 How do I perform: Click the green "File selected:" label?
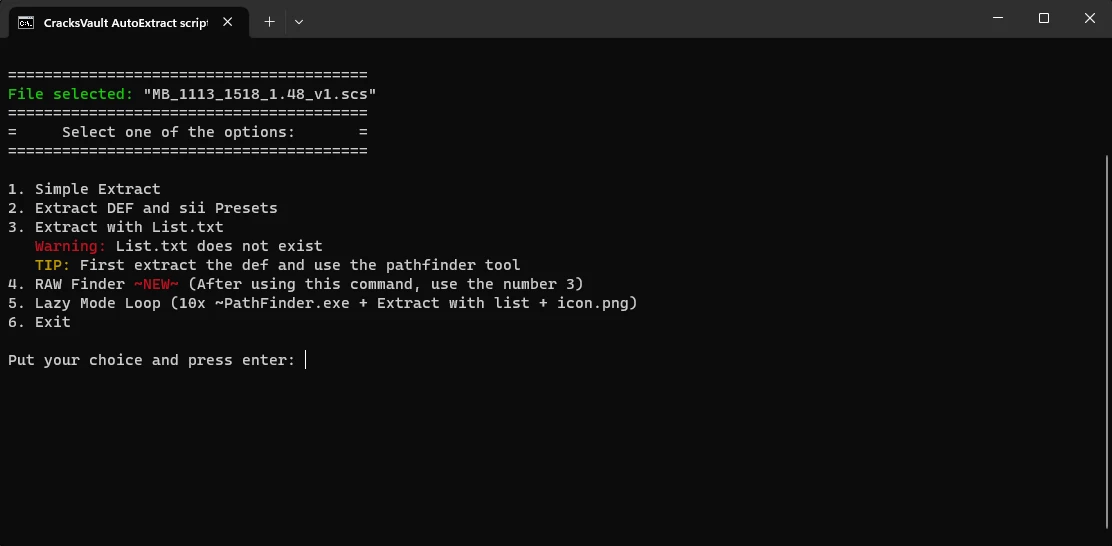click(x=70, y=94)
